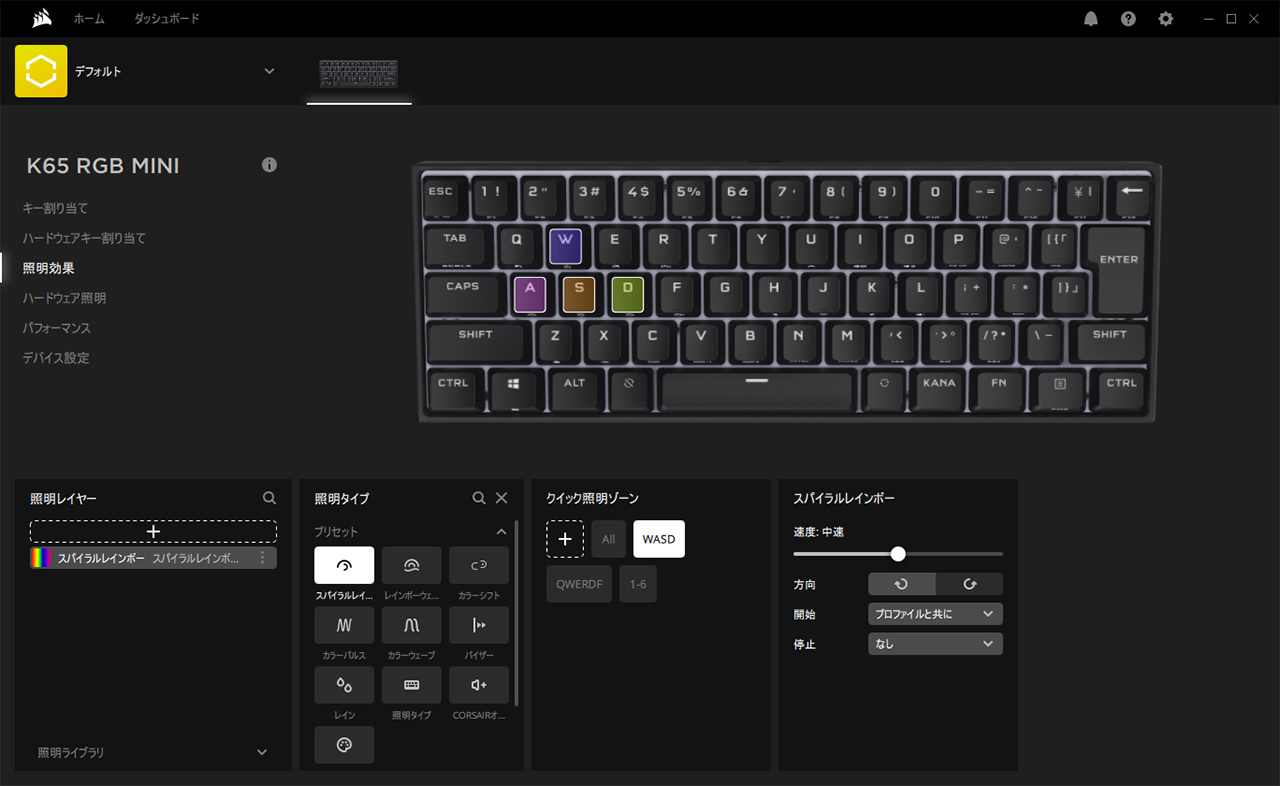Select the palette preset icon
The image size is (1280, 786).
coord(344,745)
